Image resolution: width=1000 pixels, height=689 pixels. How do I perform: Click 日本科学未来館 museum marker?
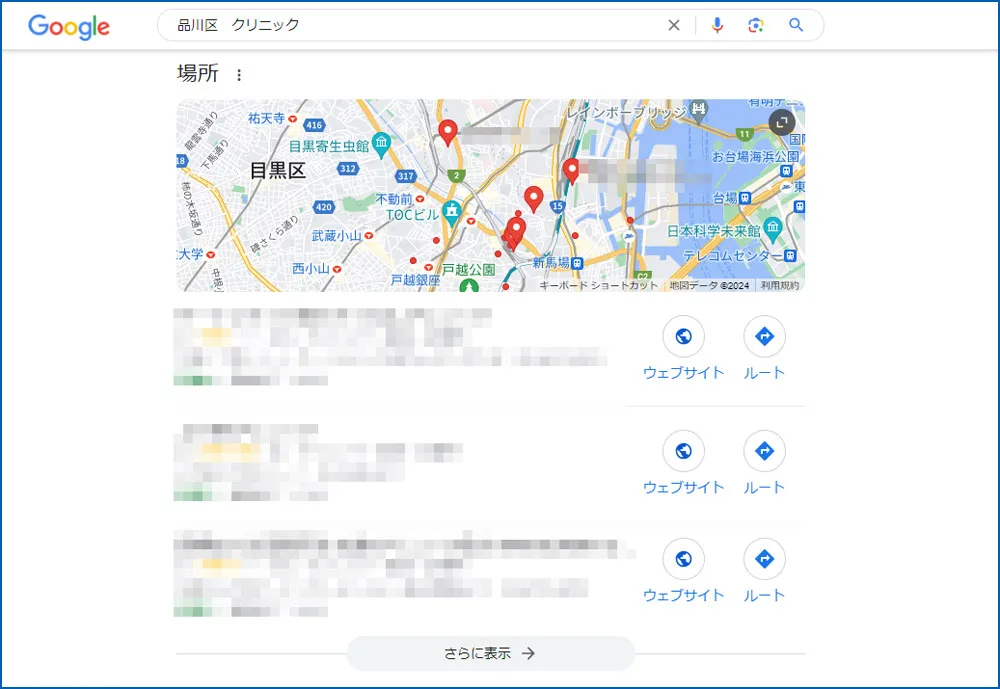[773, 229]
